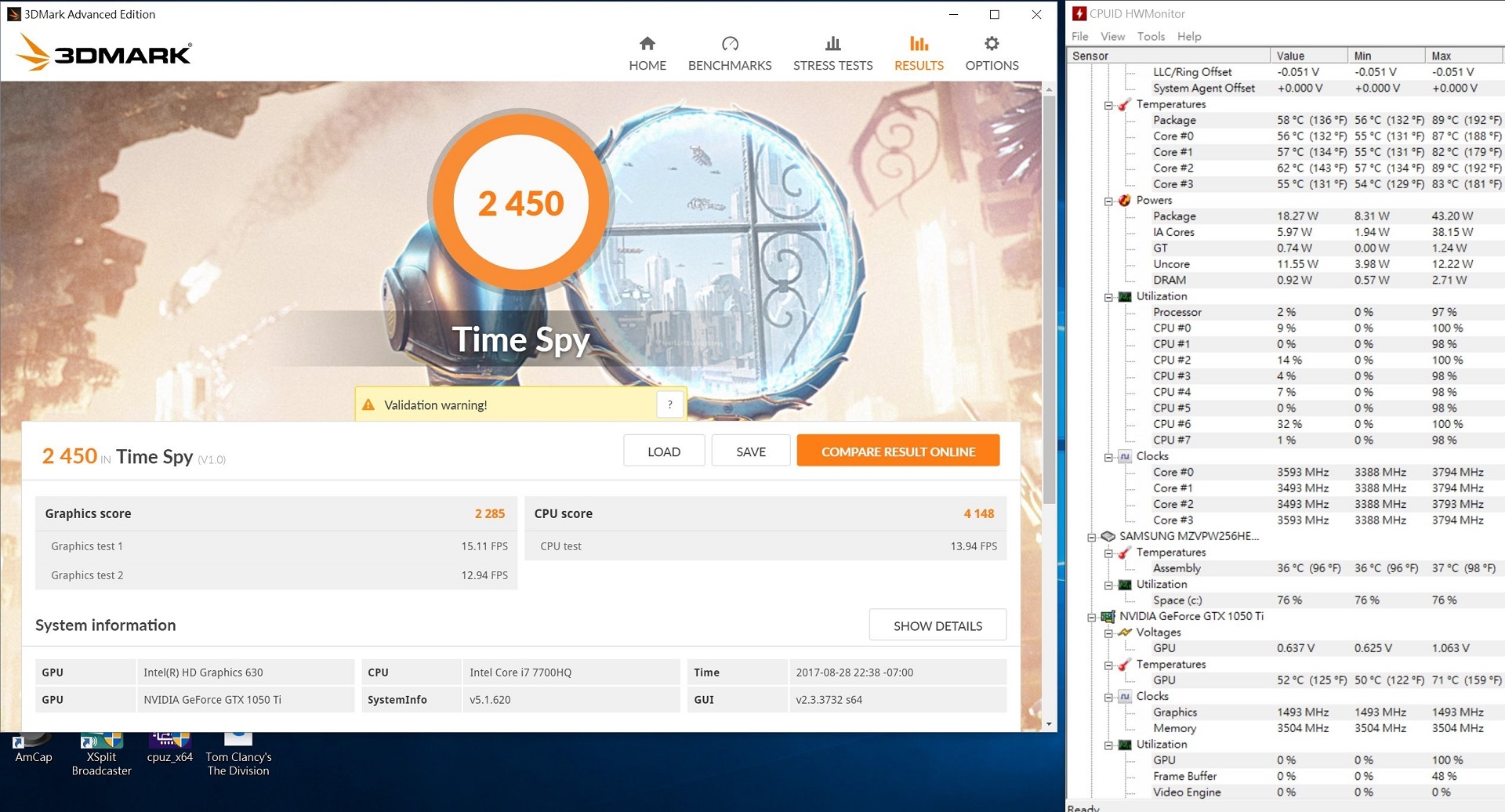1505x812 pixels.
Task: Click the Value column header
Action: (x=1309, y=56)
